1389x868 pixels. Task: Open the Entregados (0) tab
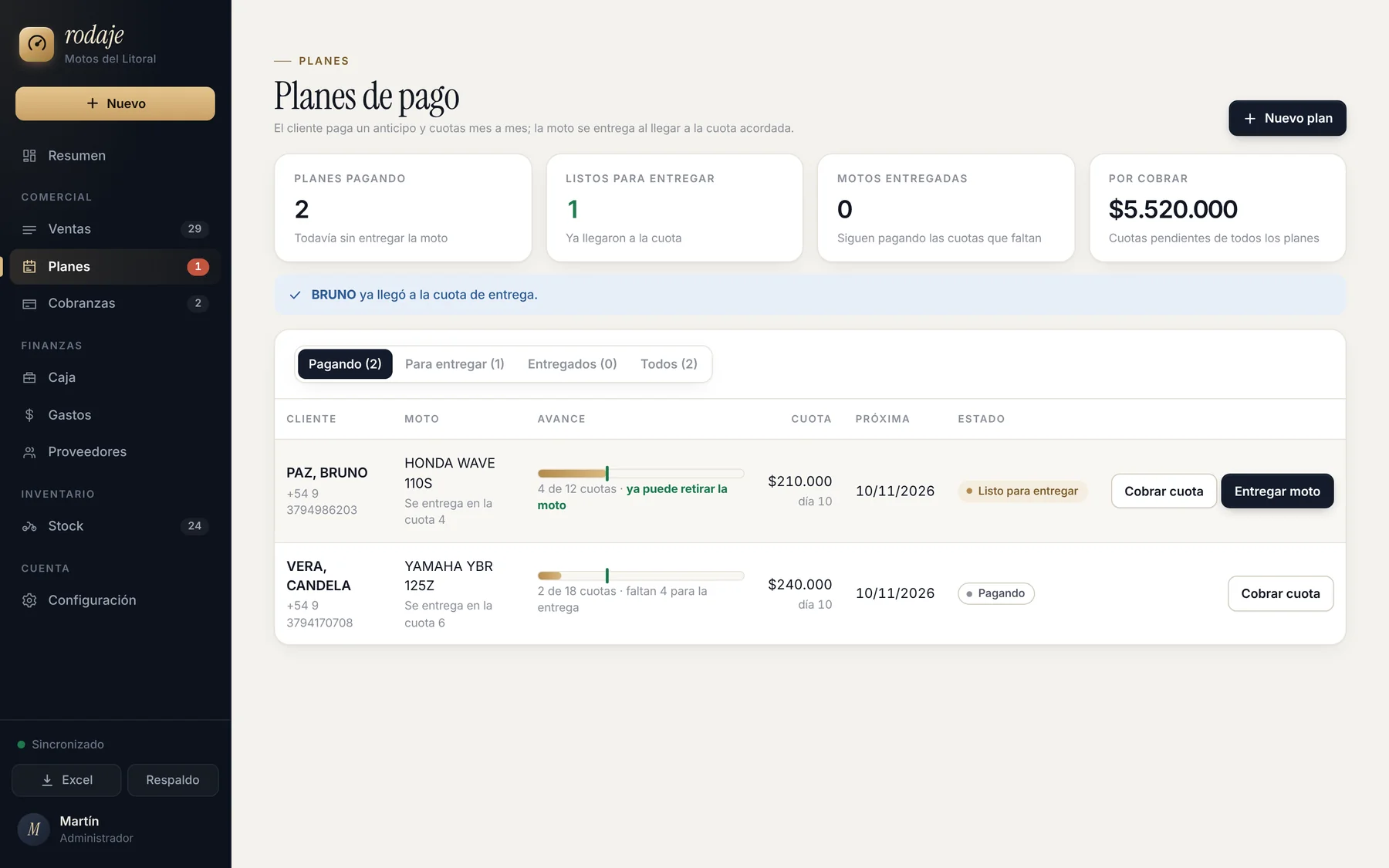pyautogui.click(x=573, y=364)
